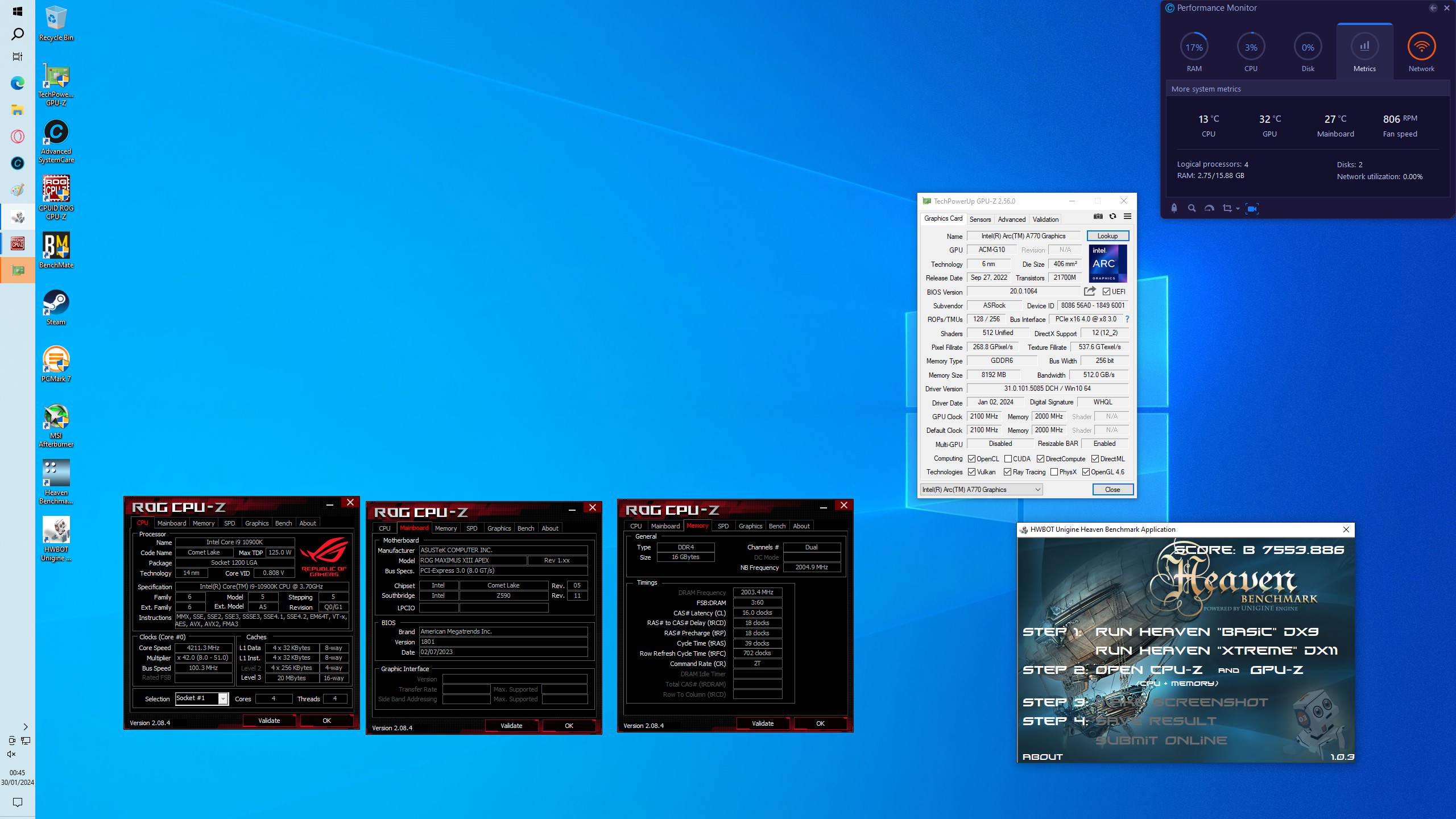This screenshot has height=819, width=1456.
Task: Select the Bench tab in the CPU-Z Mainboard window
Action: pos(526,528)
